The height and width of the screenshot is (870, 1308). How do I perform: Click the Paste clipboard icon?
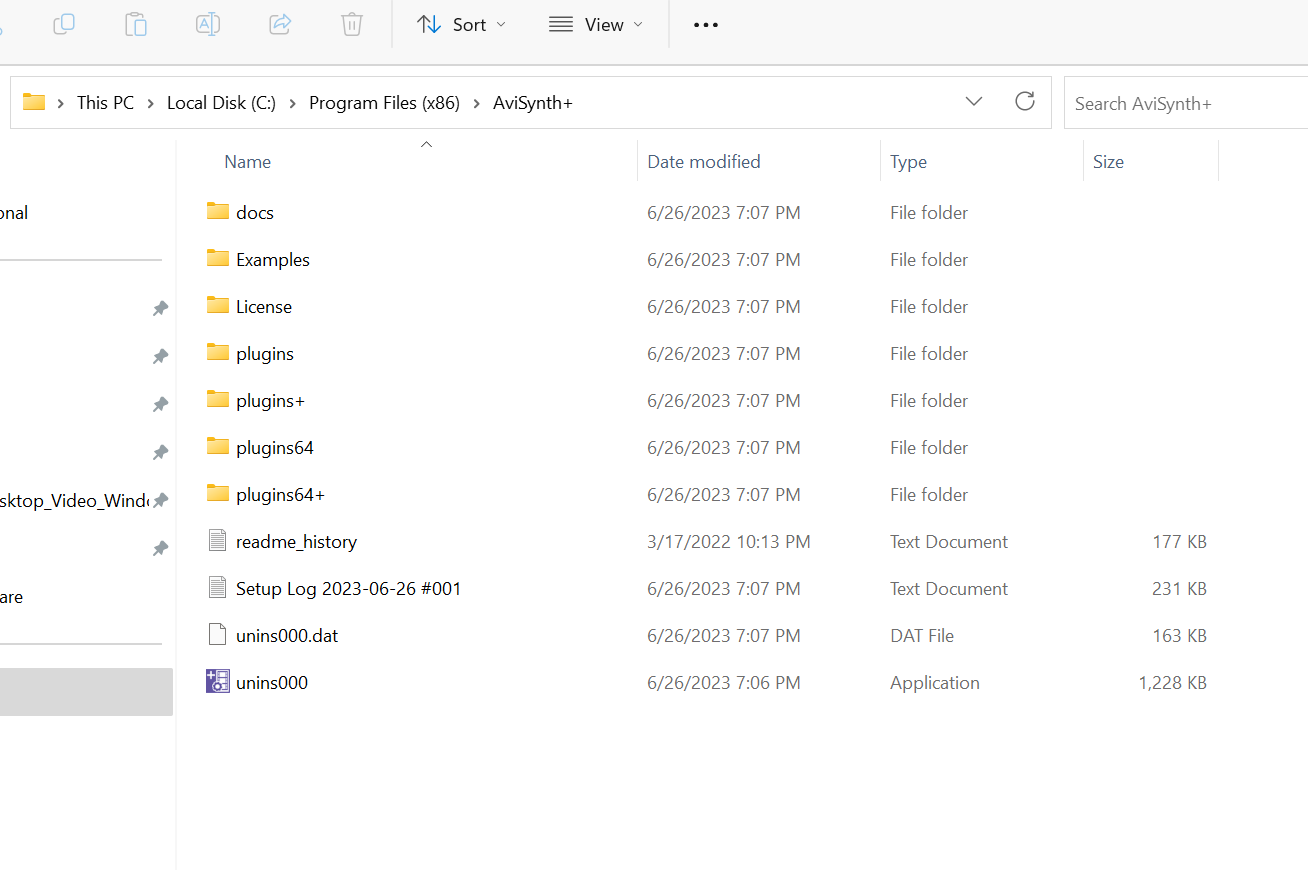[136, 24]
